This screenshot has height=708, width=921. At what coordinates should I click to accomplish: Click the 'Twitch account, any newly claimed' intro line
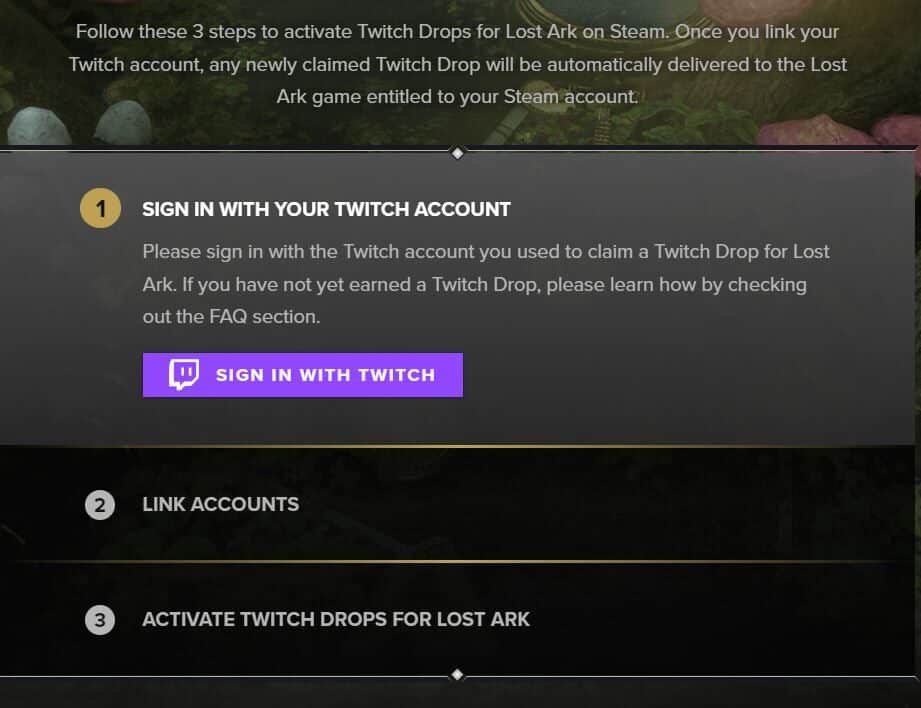tap(457, 65)
